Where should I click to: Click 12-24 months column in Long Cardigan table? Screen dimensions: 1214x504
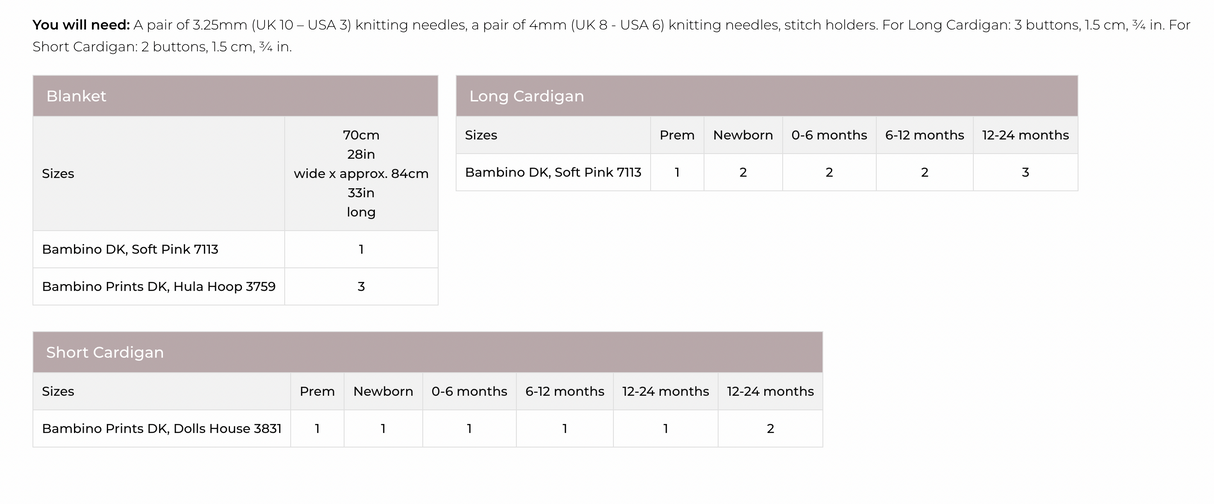tap(1025, 135)
